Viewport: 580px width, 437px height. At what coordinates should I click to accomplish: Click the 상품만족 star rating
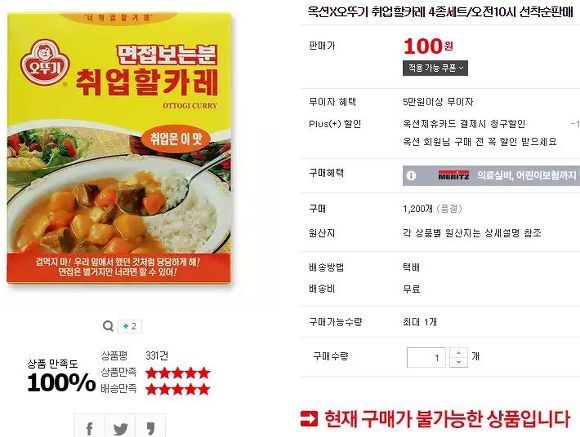[178, 373]
